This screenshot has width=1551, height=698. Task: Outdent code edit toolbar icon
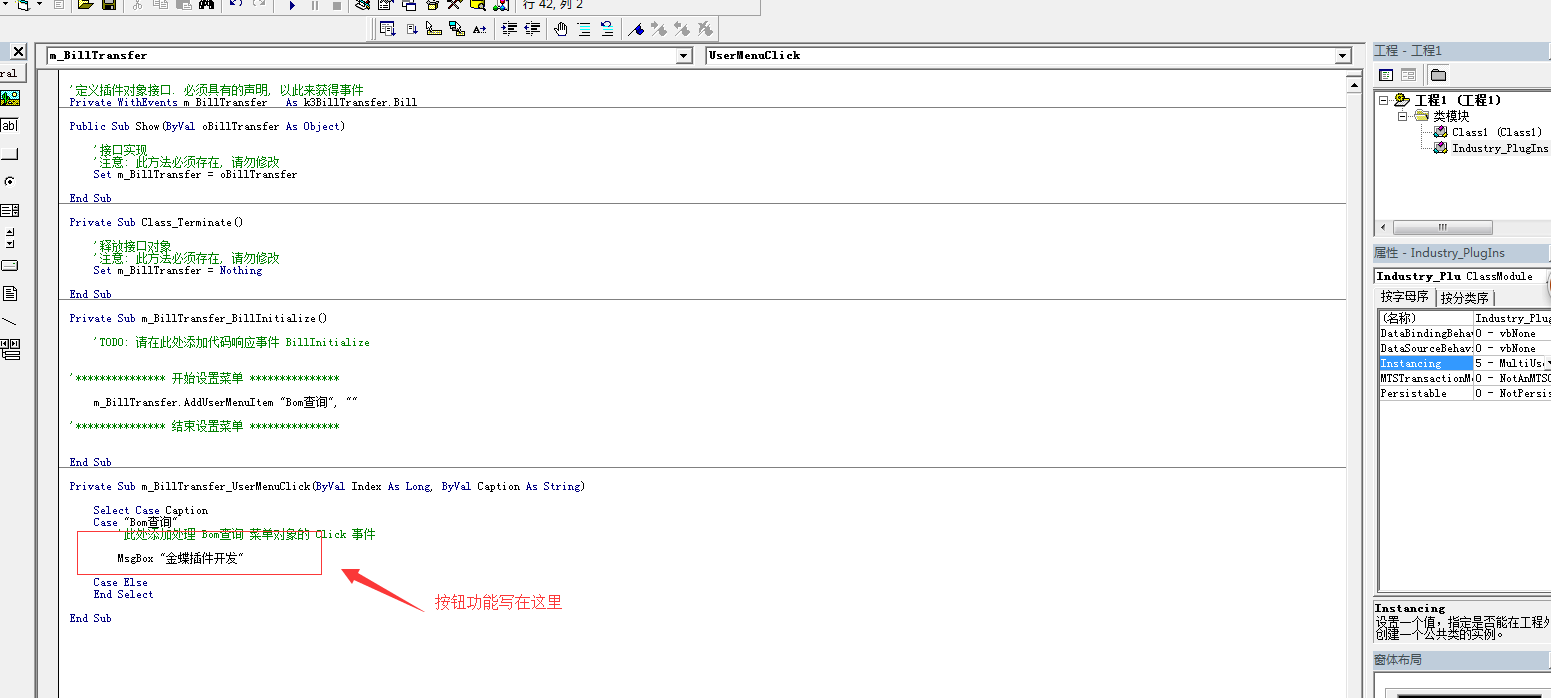pos(532,29)
